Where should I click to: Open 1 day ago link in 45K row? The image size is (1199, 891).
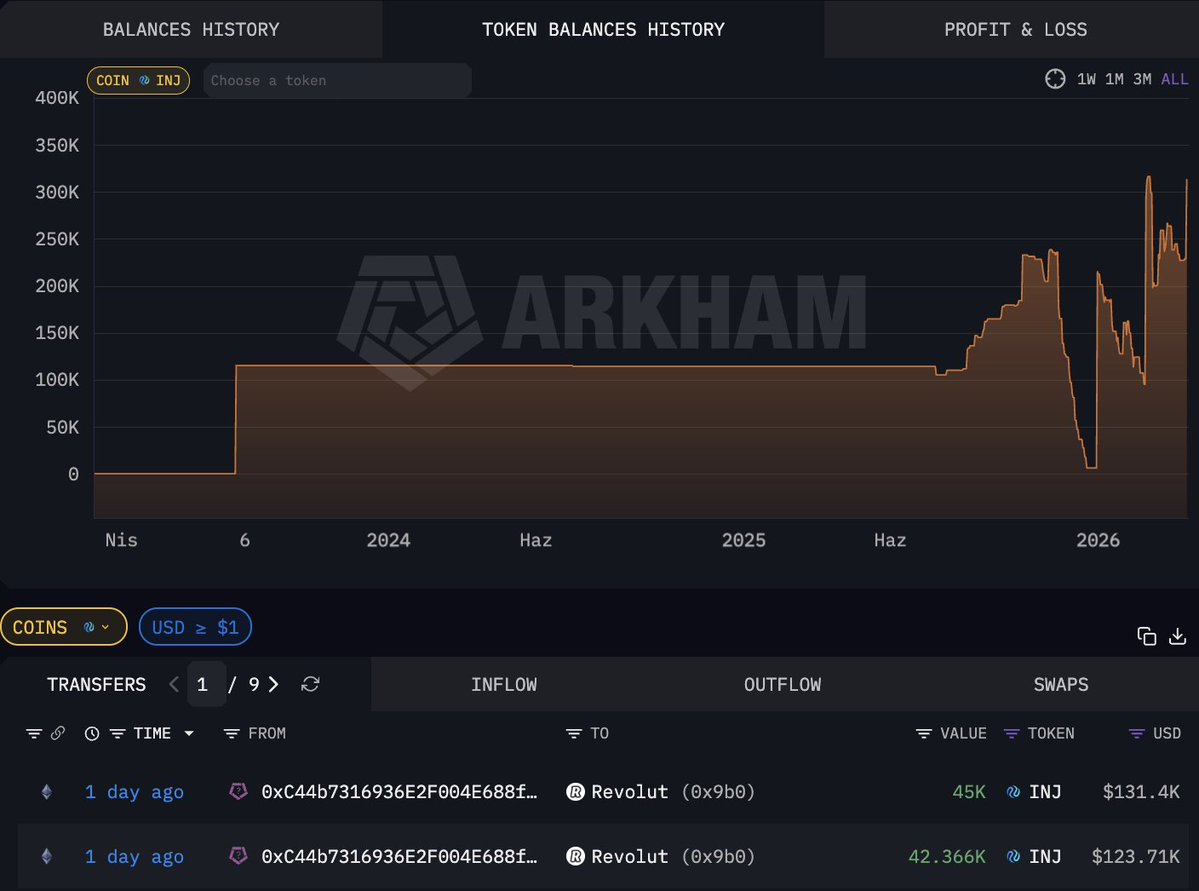(x=135, y=792)
